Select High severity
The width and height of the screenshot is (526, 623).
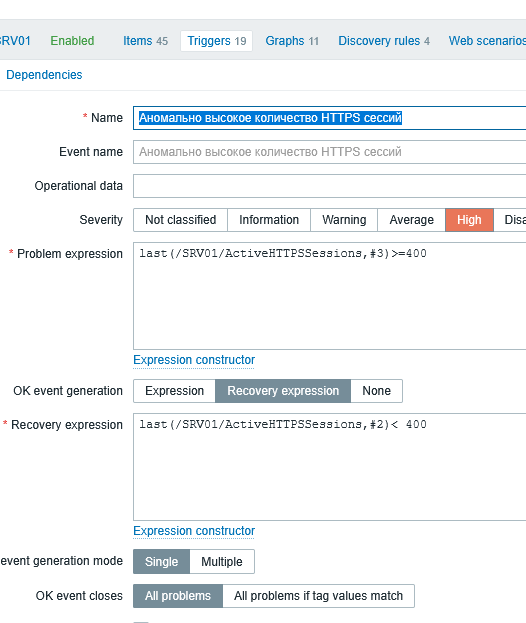[469, 220]
